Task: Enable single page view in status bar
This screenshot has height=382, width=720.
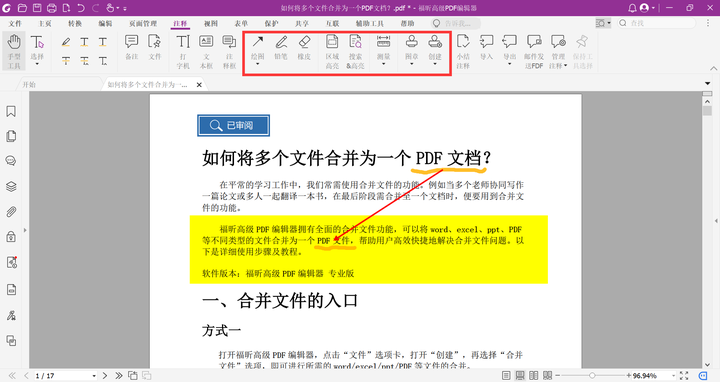Action: click(506, 376)
